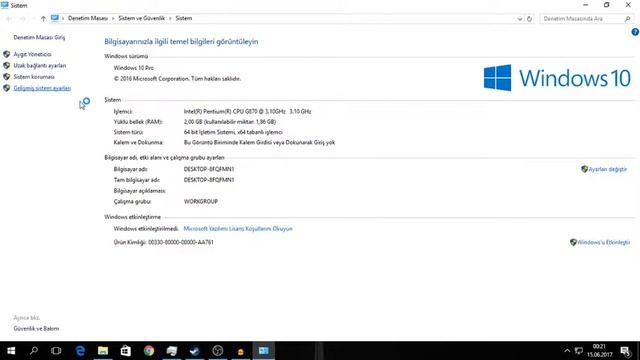Open the Windows Start menu

coord(11,351)
